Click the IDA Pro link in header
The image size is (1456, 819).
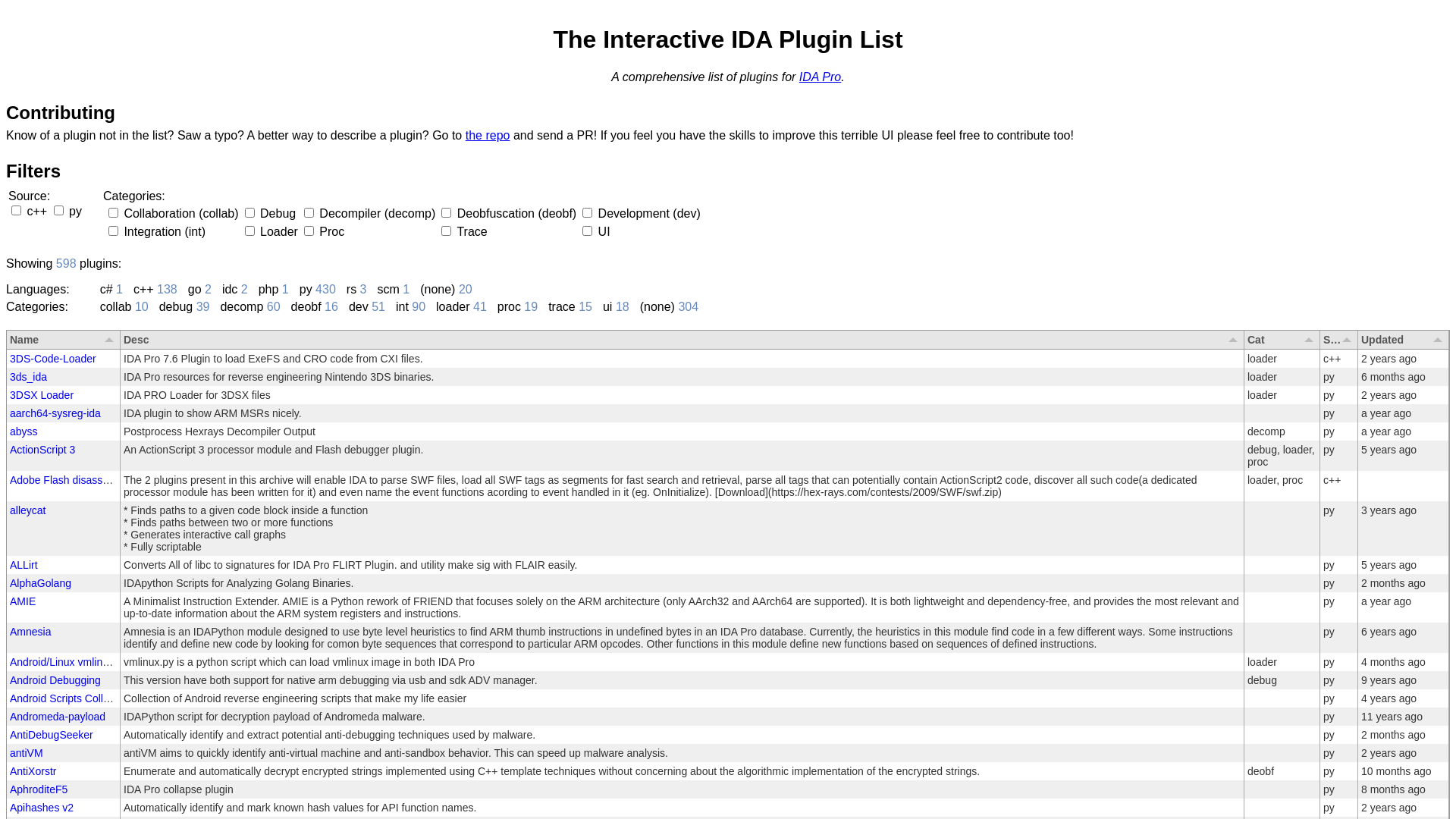coord(819,77)
